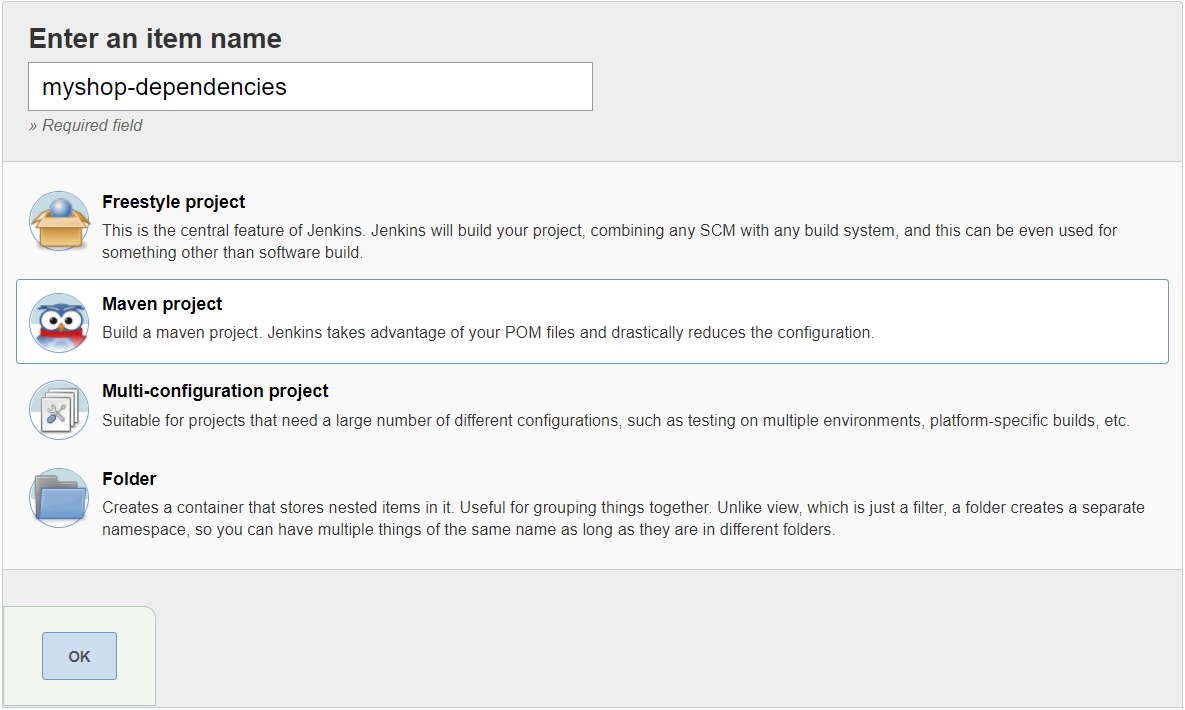Viewport: 1185px width, 710px height.
Task: Click the 'Enter an item name' heading
Action: click(x=155, y=39)
